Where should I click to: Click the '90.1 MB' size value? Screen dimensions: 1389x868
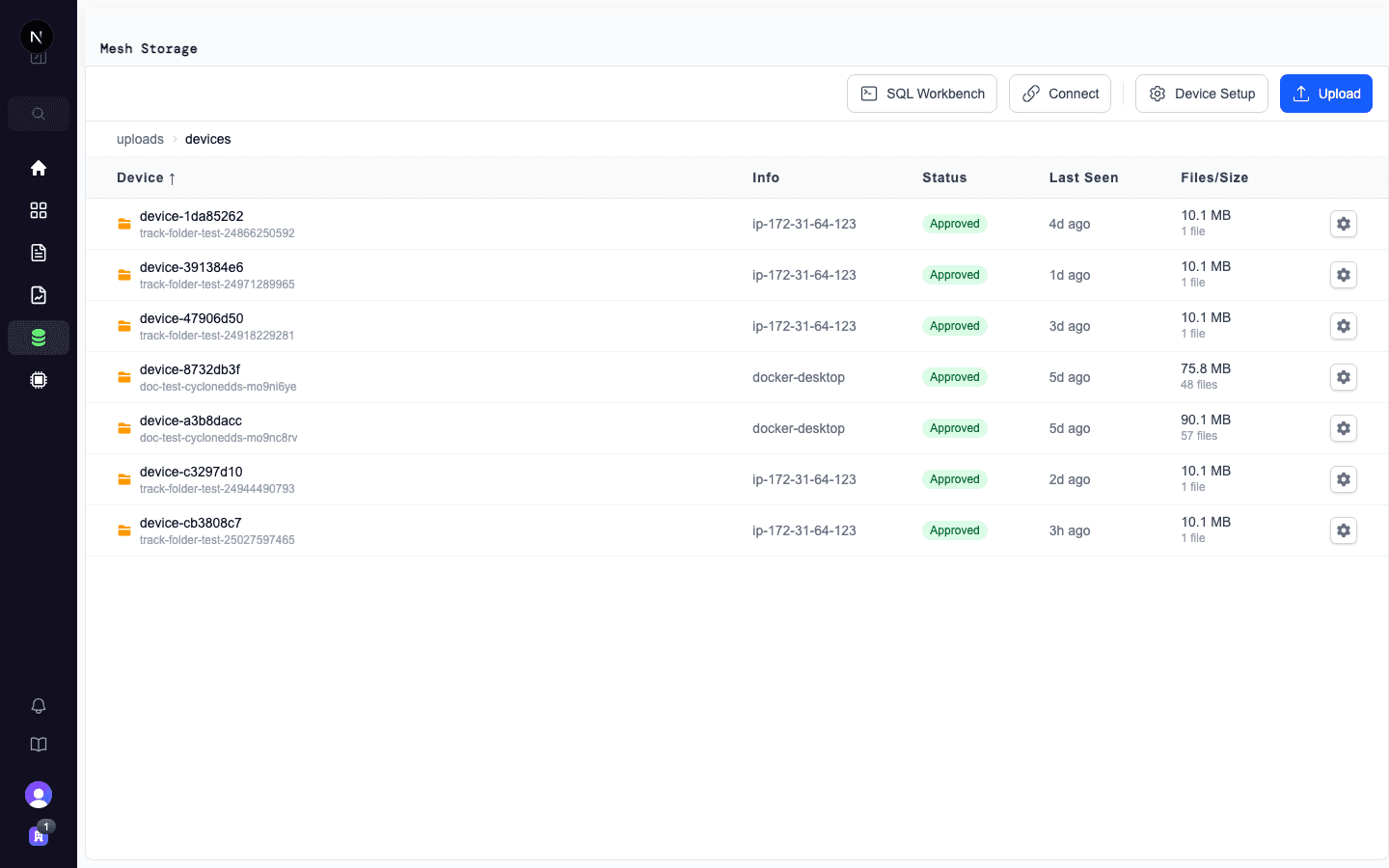pyautogui.click(x=1206, y=420)
